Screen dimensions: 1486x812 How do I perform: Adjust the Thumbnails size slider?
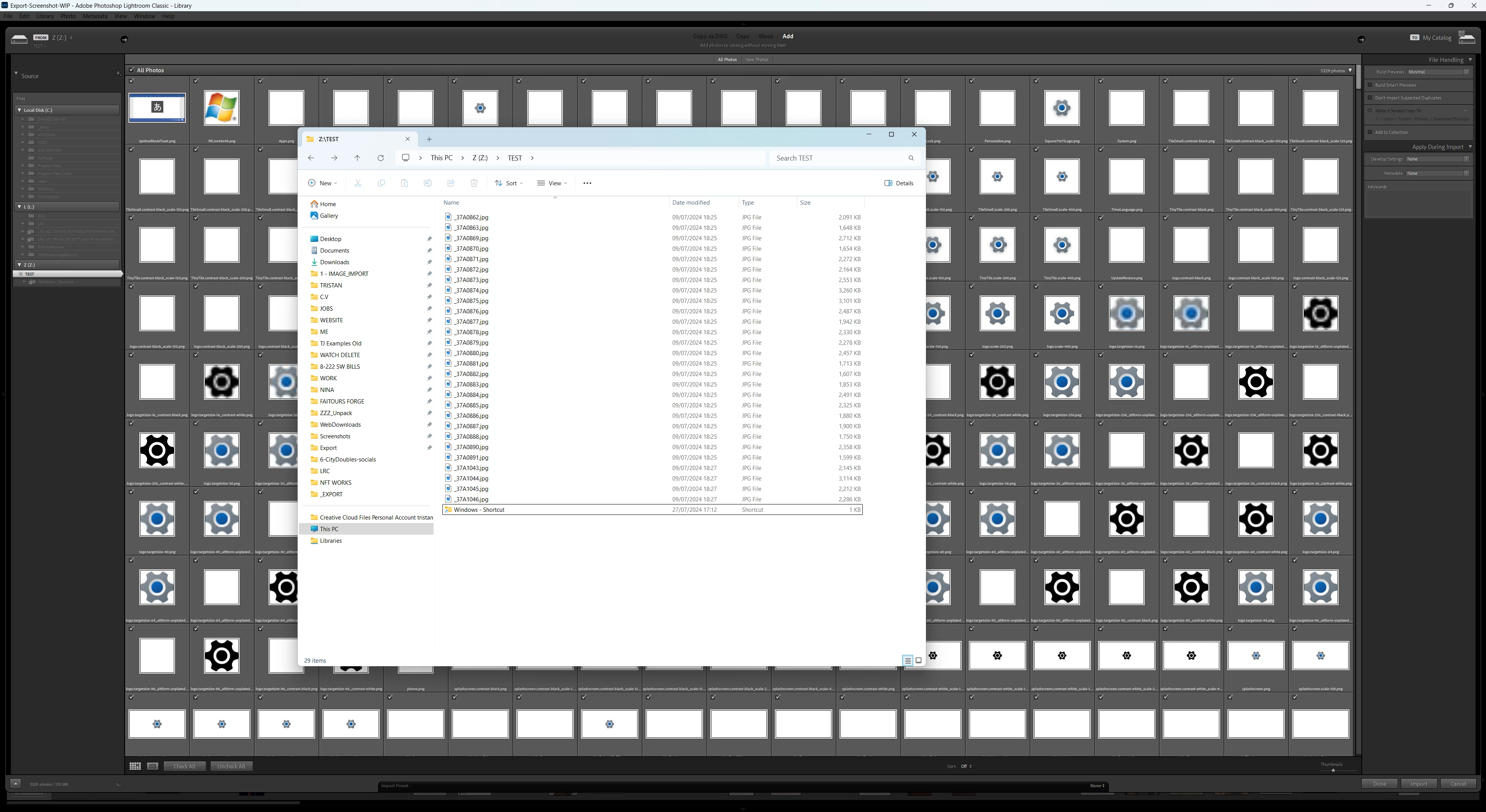[1333, 770]
